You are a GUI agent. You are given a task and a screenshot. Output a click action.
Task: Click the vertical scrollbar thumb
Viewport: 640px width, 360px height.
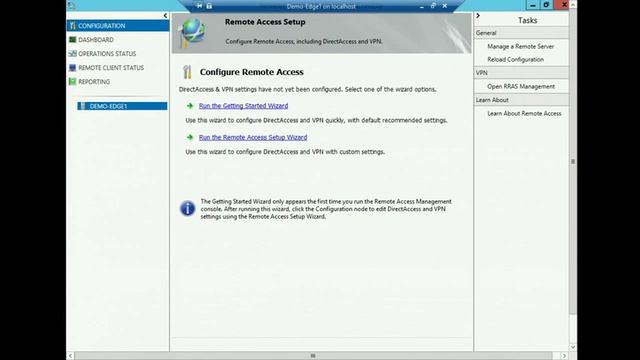(x=573, y=162)
